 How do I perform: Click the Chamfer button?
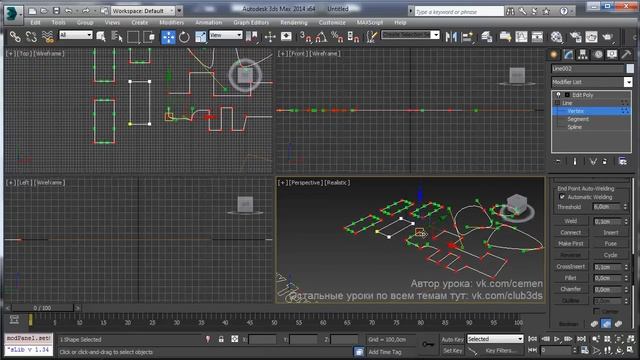click(571, 289)
